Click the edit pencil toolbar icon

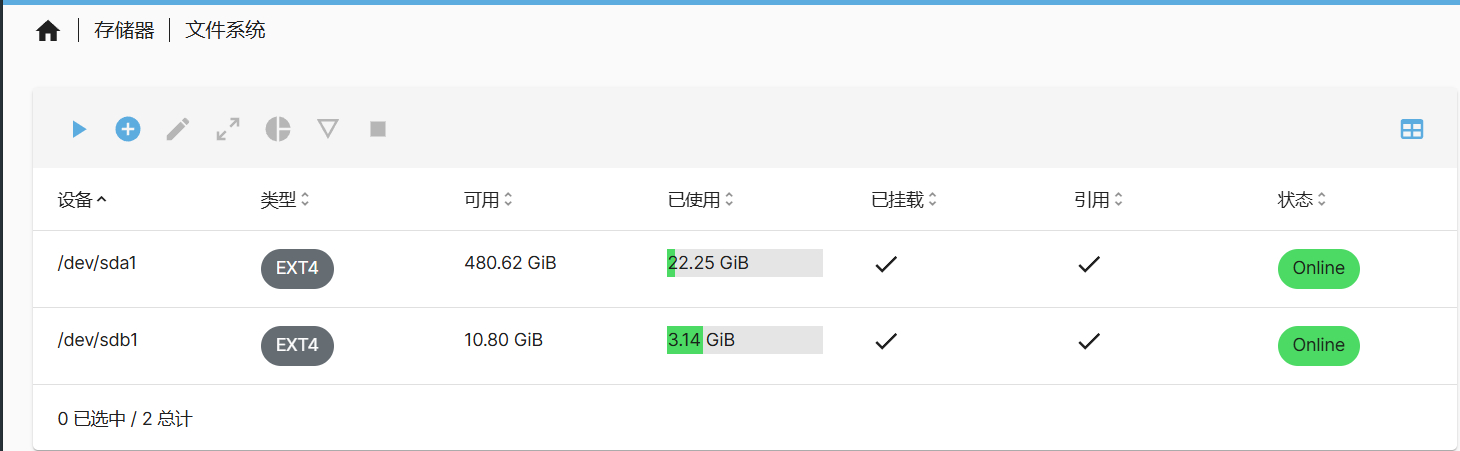[178, 129]
